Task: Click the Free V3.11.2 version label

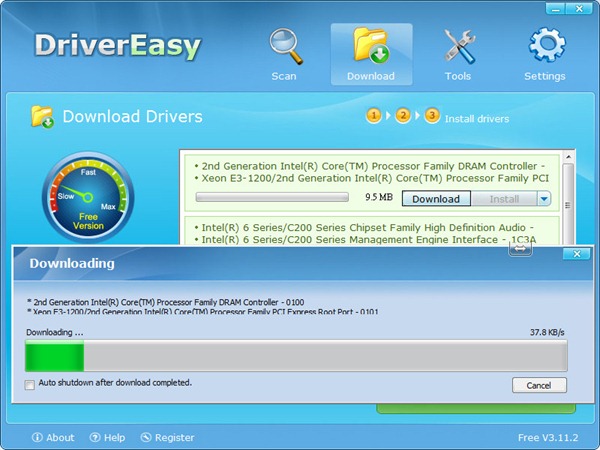Action: 548,437
